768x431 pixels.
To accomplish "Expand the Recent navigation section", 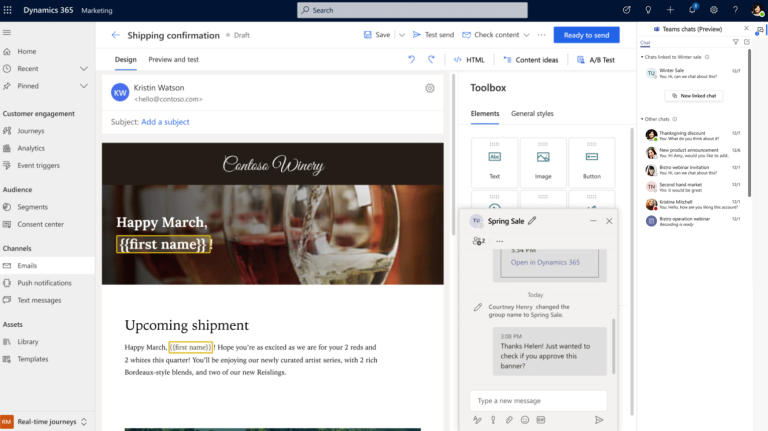I will pyautogui.click(x=84, y=69).
